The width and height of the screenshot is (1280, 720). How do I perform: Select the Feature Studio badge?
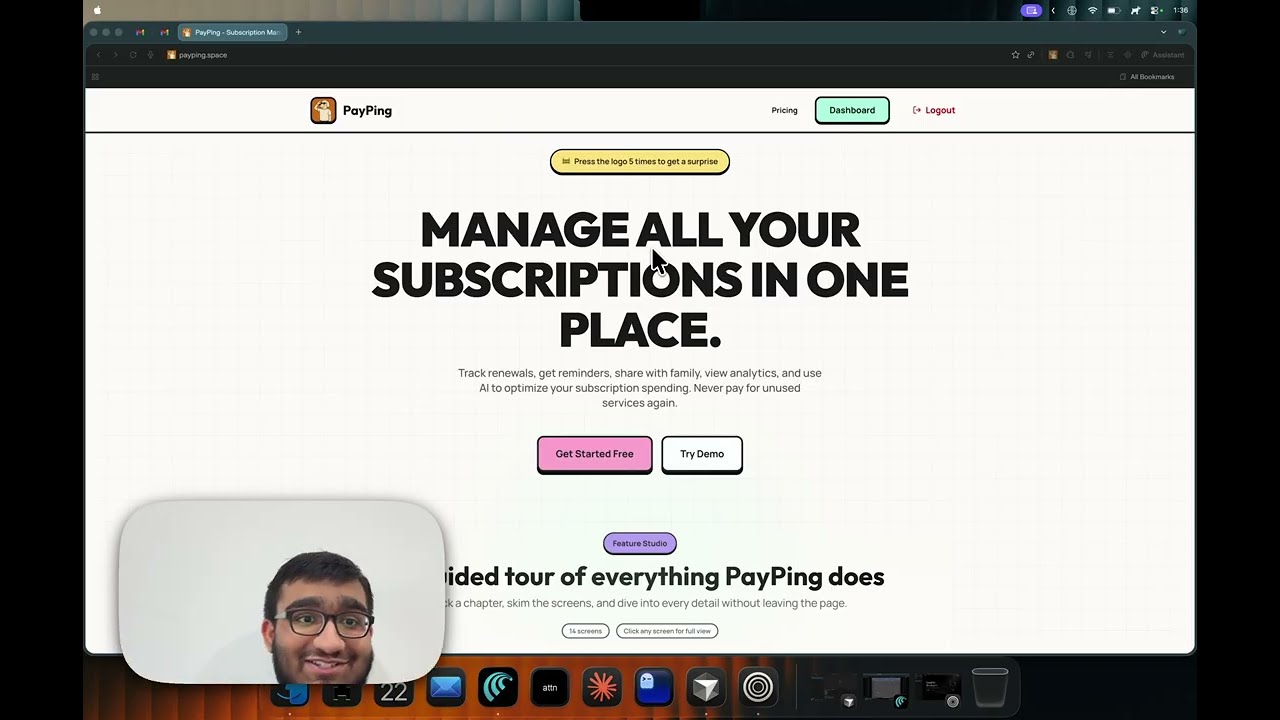tap(640, 543)
